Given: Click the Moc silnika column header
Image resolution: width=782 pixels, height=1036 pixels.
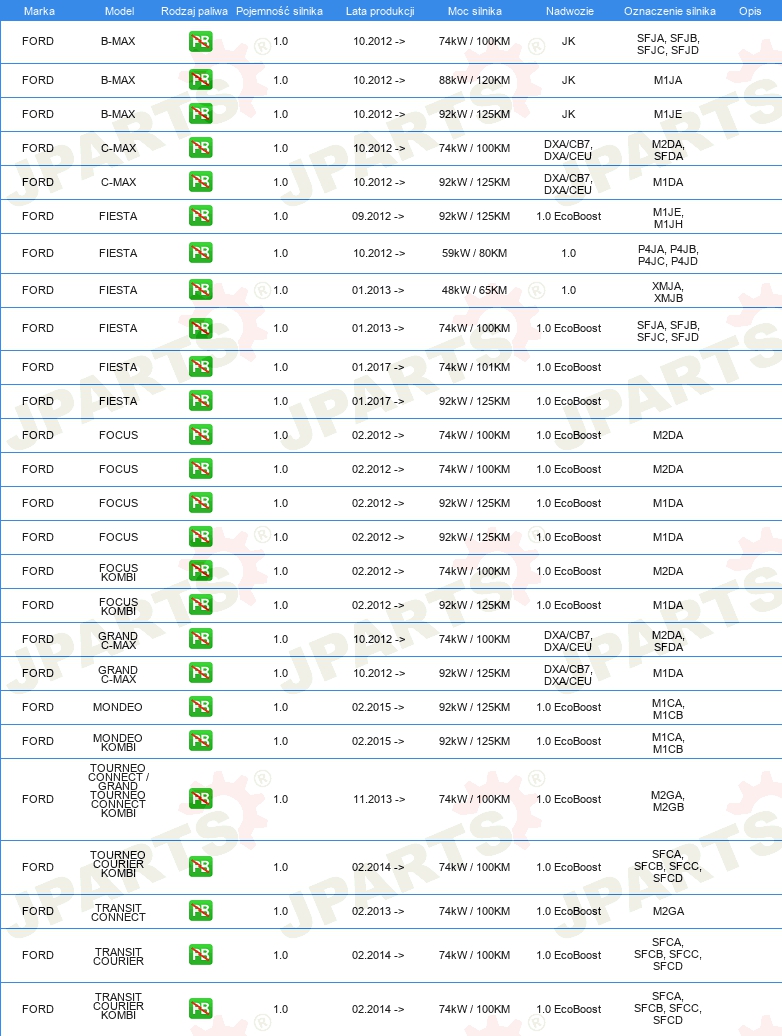Looking at the screenshot, I should point(474,11).
